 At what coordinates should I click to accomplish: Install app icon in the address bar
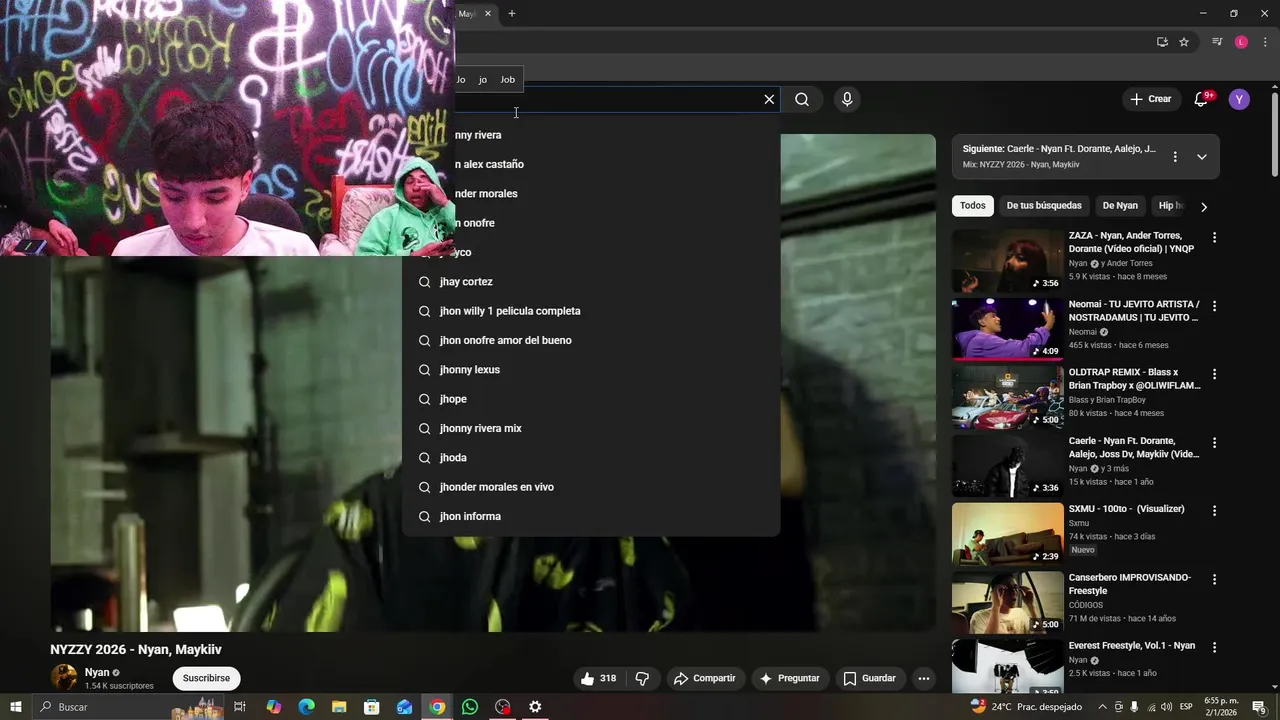1162,42
